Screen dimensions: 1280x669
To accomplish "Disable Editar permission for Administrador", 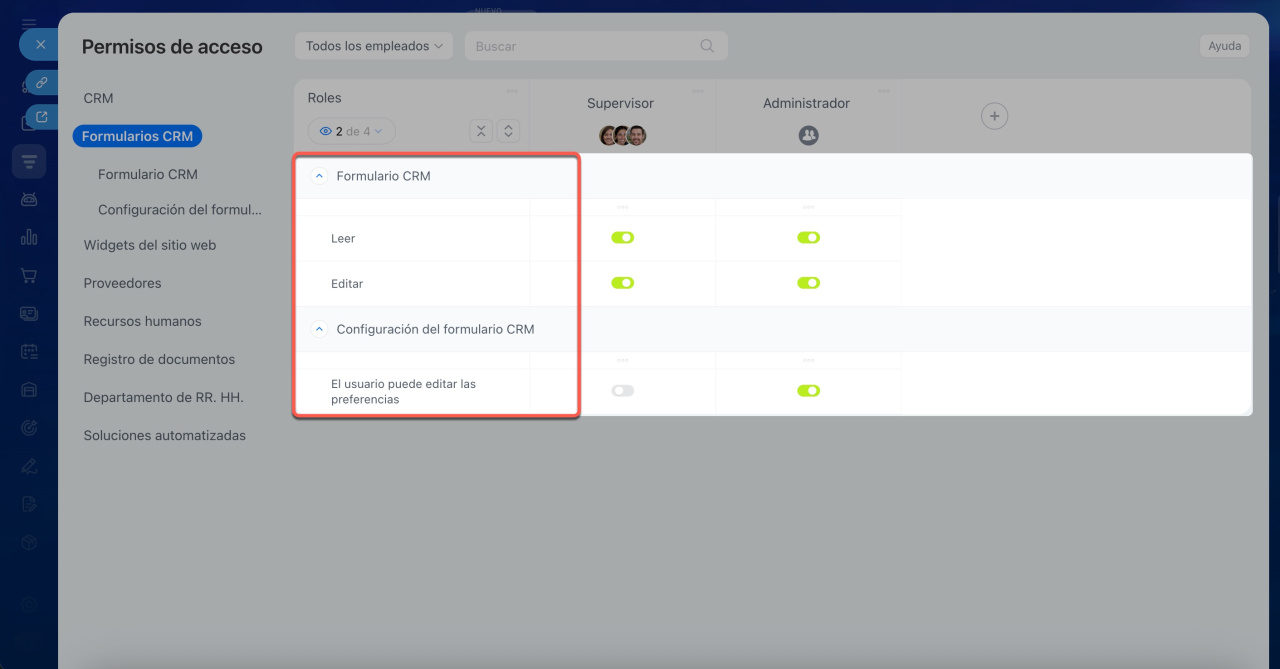I will click(x=808, y=283).
